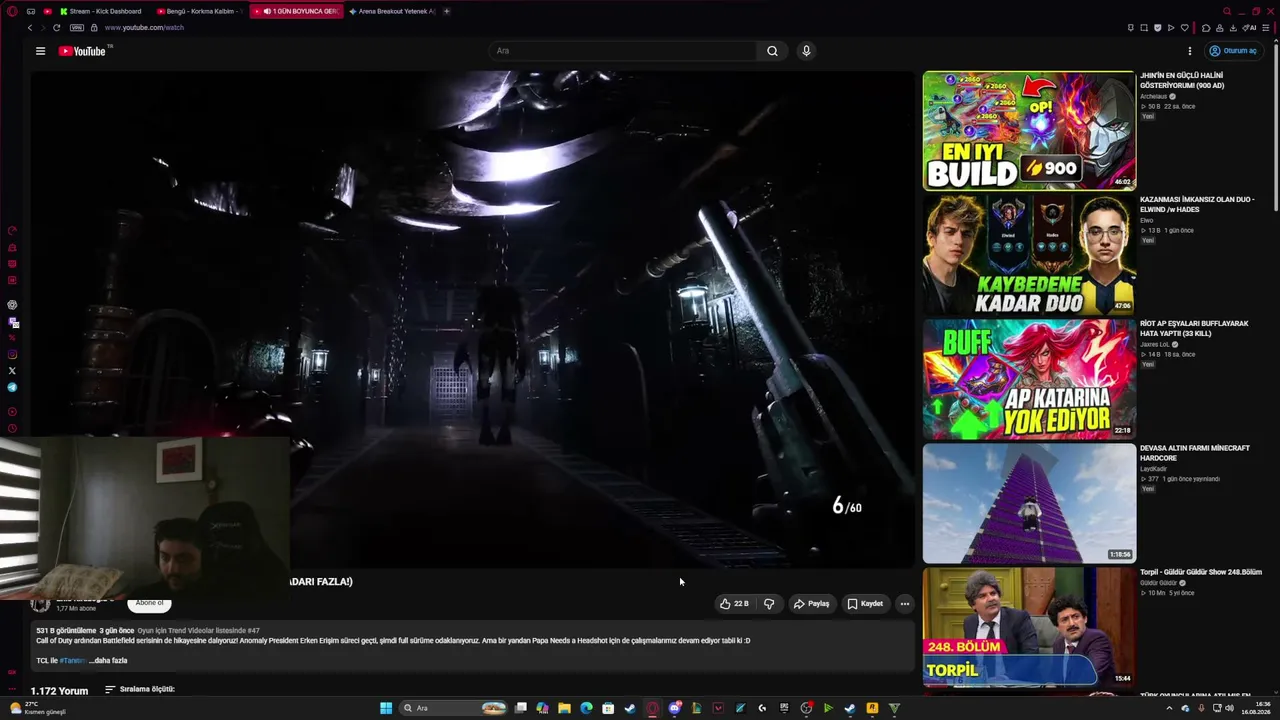Click the pinned YouTube tab icon
The image size is (1280, 720).
pos(47,11)
